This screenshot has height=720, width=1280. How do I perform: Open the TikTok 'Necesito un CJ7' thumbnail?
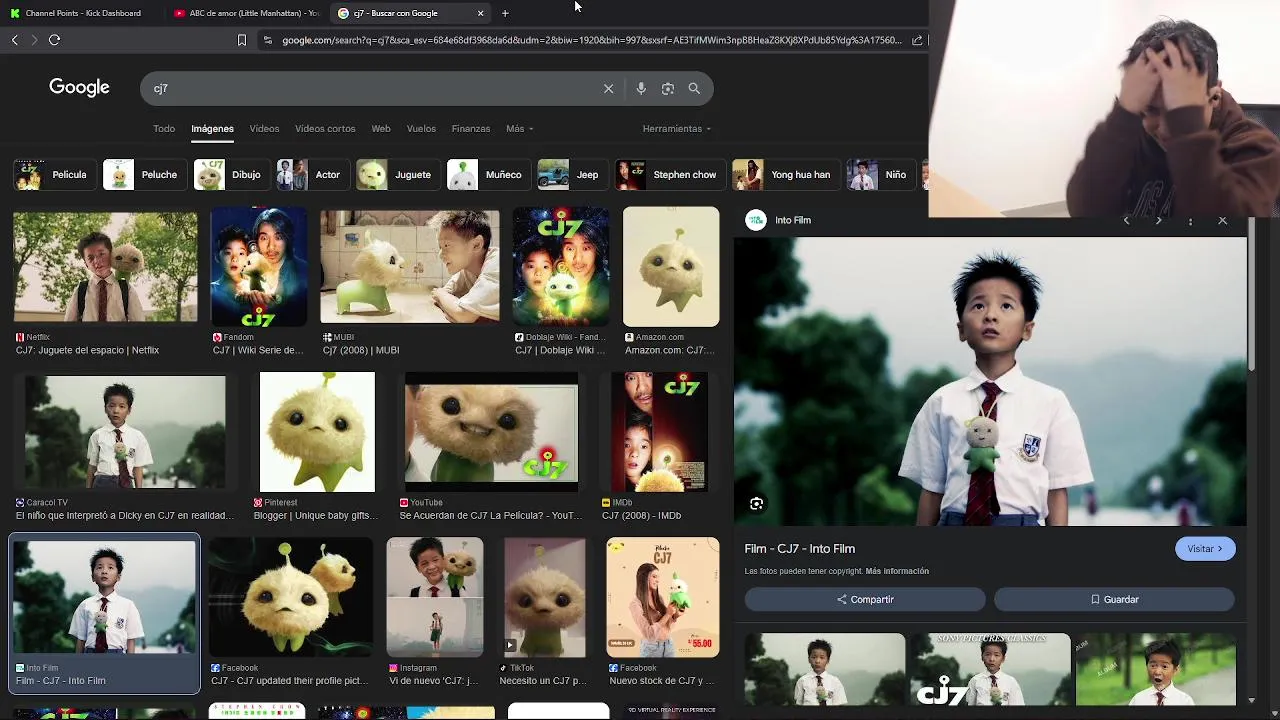545,598
